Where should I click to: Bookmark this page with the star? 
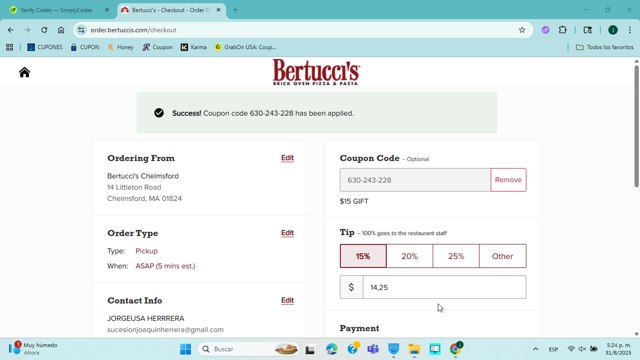[x=522, y=30]
